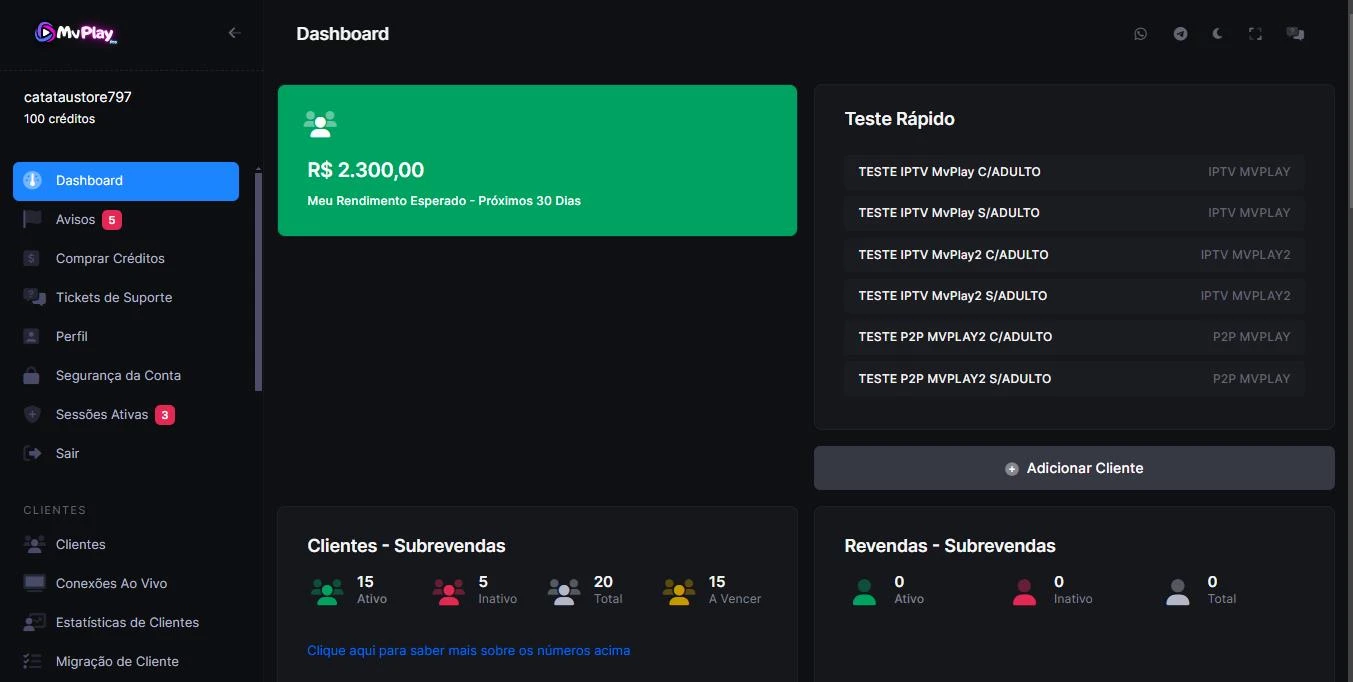Click the Adicionar Cliente button
This screenshot has width=1353, height=682.
click(1074, 467)
